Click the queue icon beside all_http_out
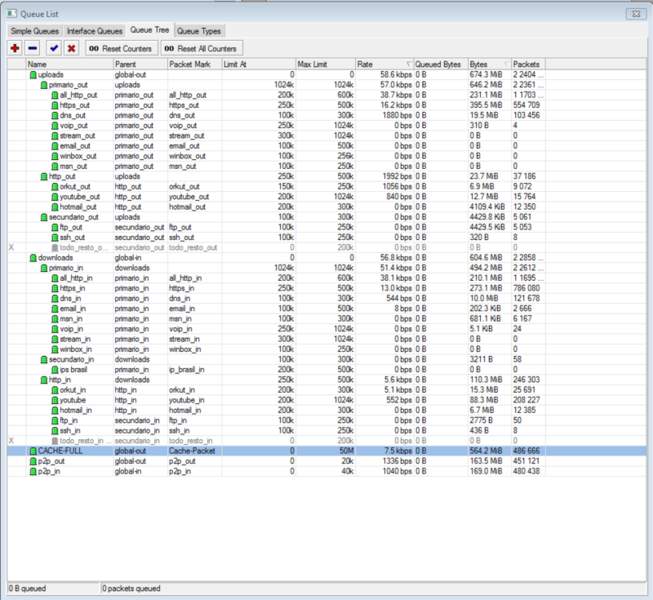The image size is (653, 600). [55, 95]
